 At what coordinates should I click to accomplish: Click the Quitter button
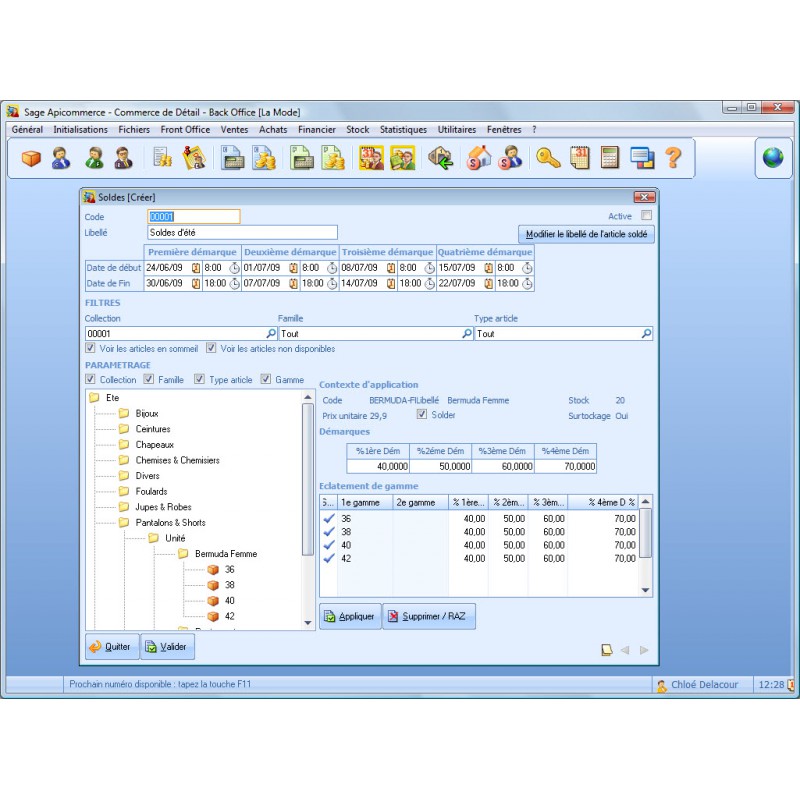pyautogui.click(x=112, y=647)
